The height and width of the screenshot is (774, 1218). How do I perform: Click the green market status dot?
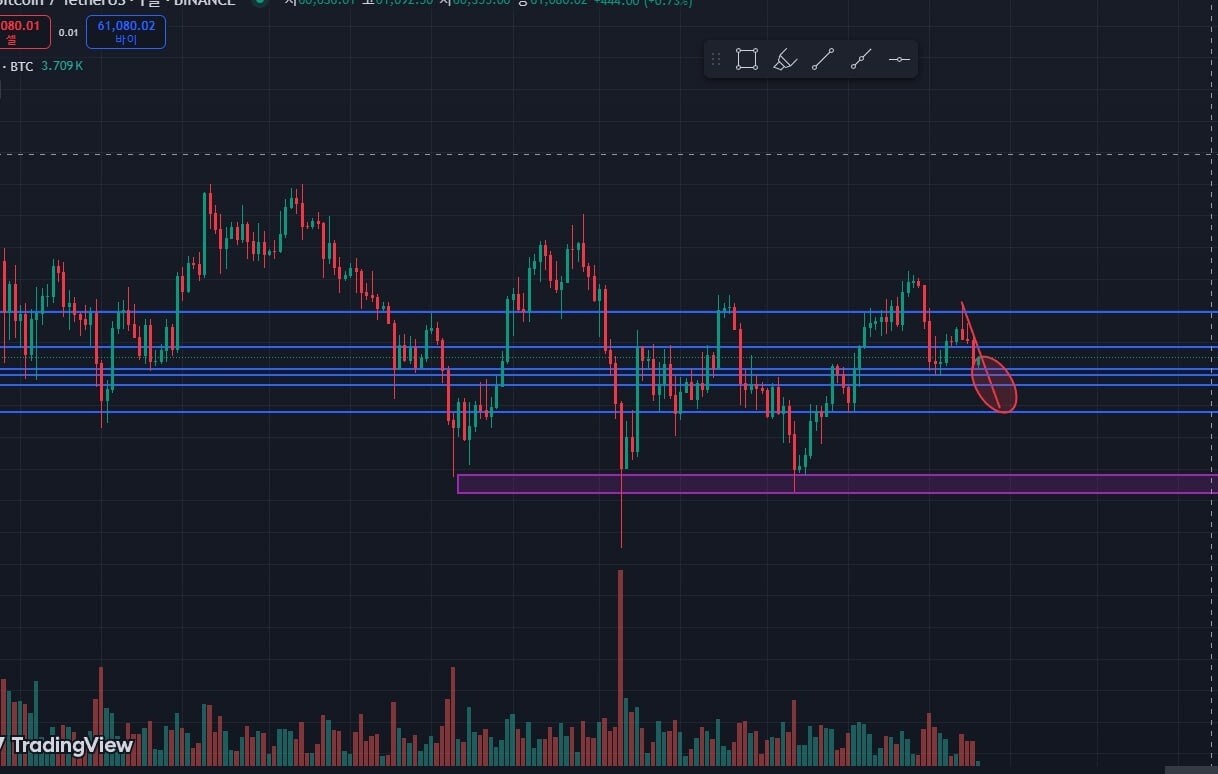260,2
